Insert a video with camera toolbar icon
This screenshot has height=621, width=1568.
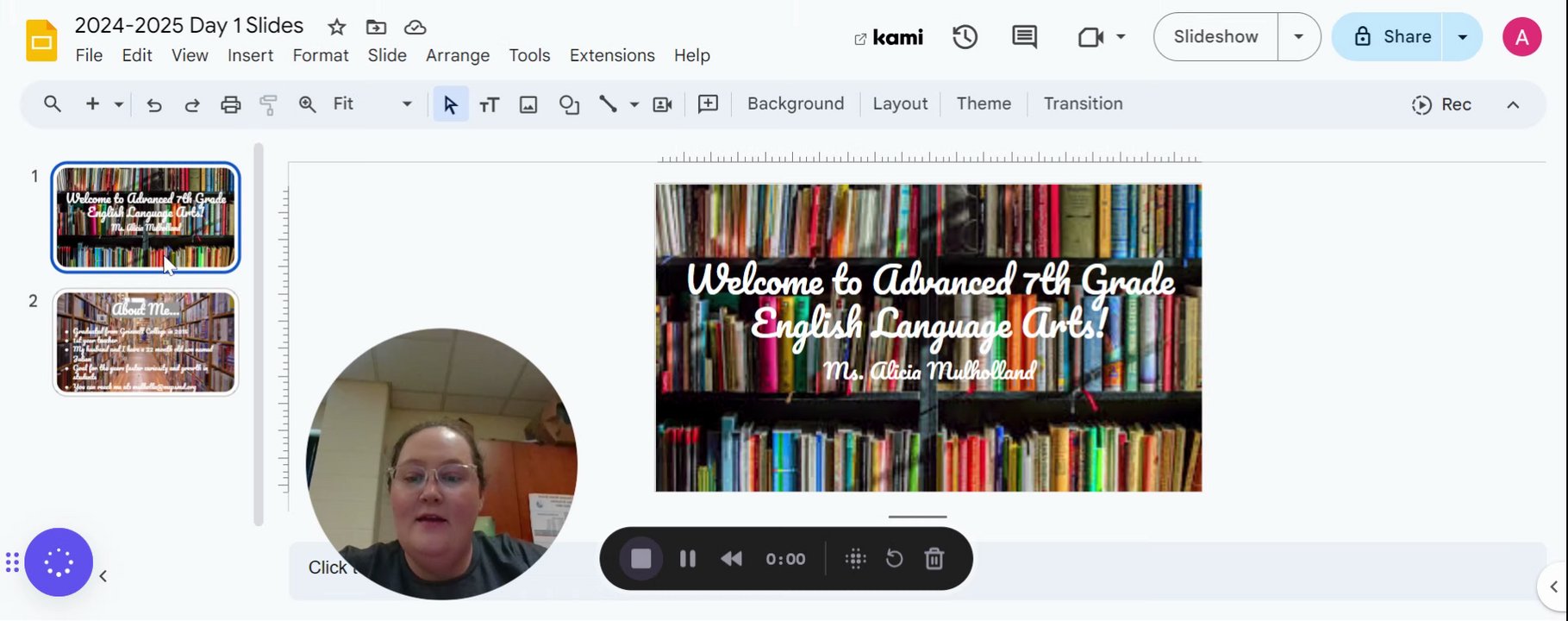tap(662, 105)
